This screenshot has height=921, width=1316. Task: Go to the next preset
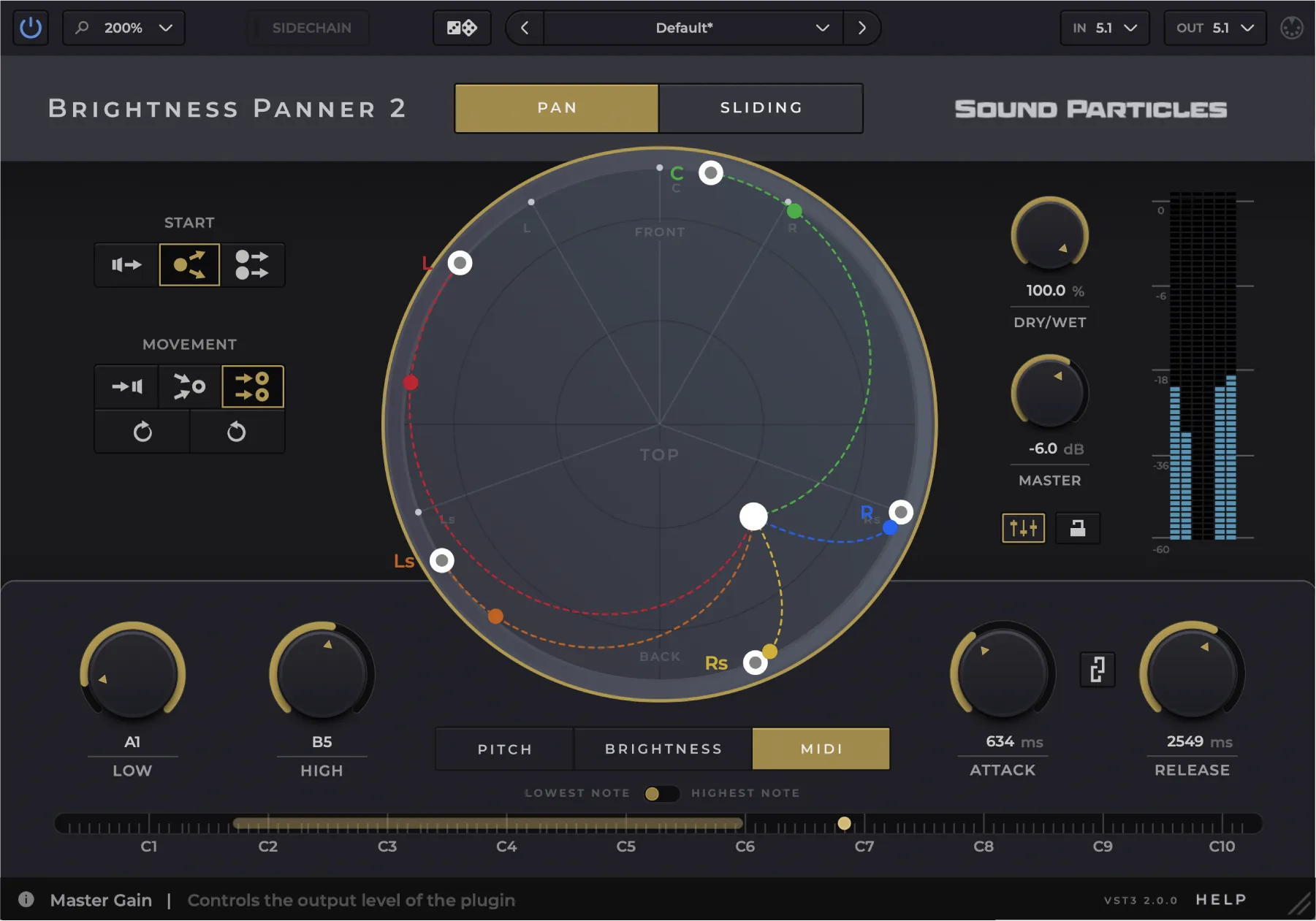point(862,28)
